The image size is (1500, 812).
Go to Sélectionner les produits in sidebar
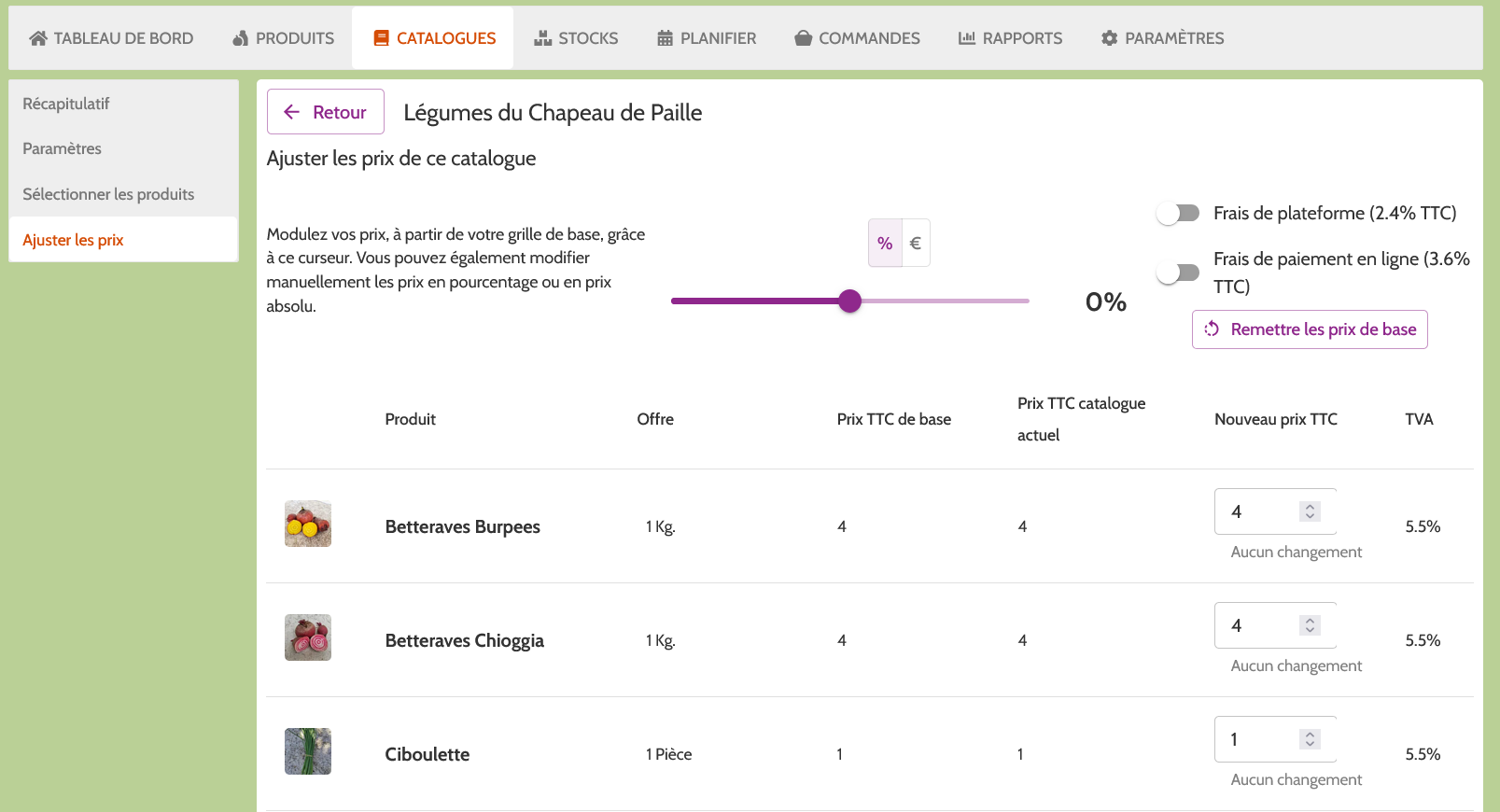pos(108,194)
